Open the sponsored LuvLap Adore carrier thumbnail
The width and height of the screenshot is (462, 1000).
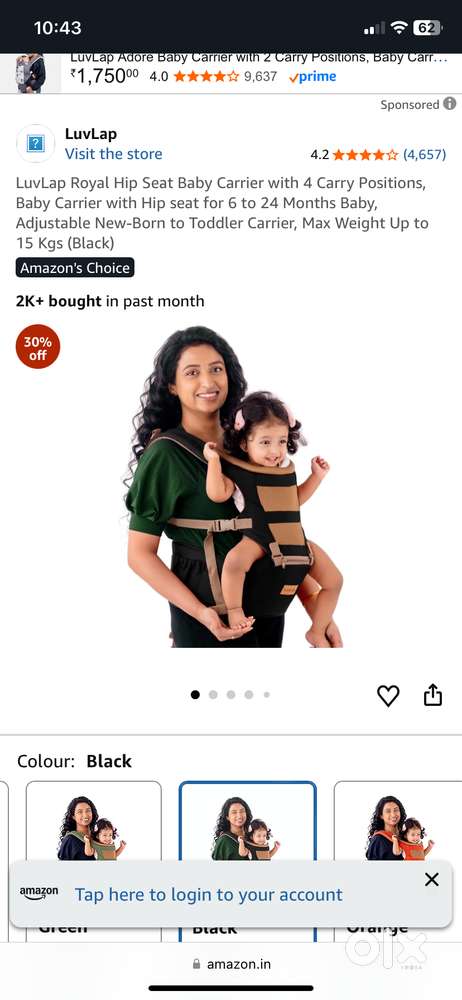tap(30, 73)
